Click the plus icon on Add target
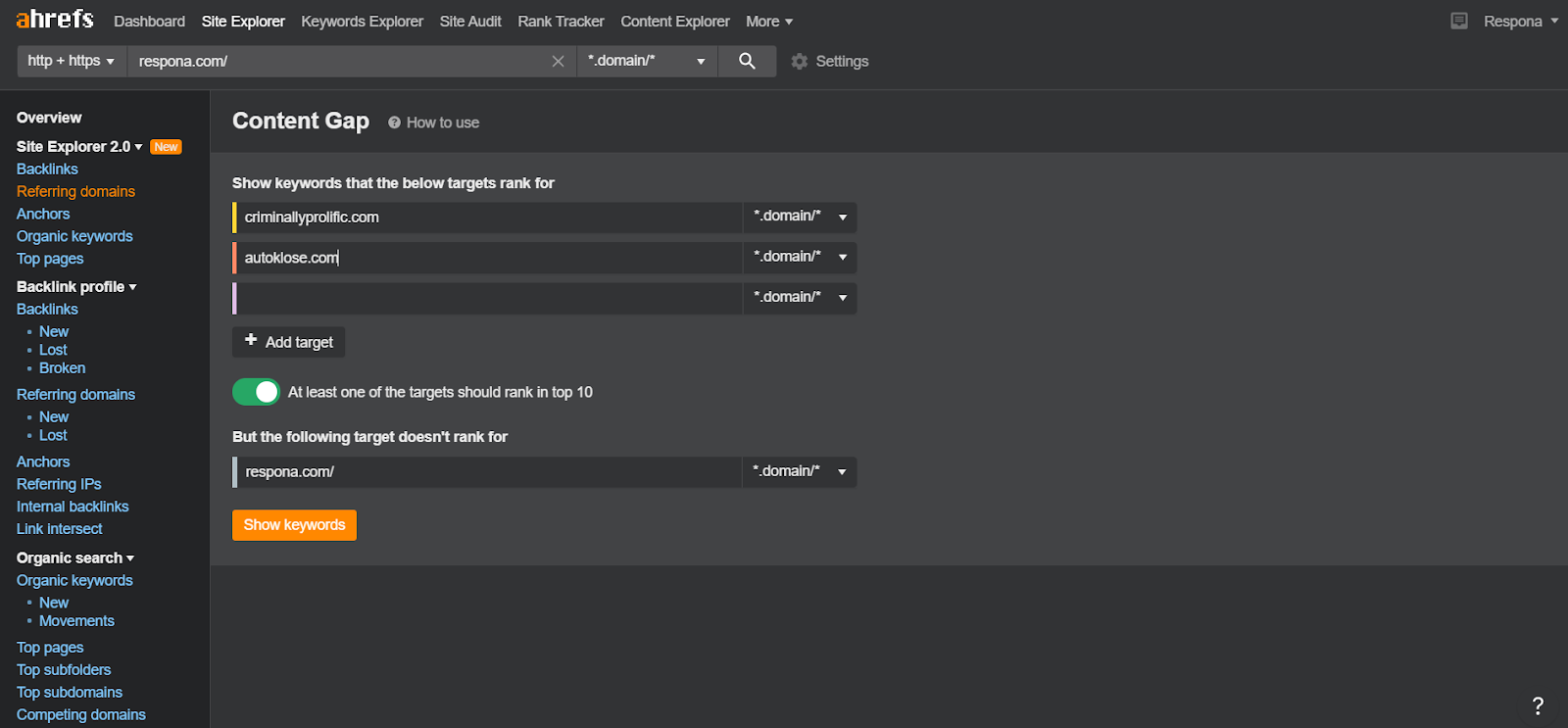 click(251, 340)
